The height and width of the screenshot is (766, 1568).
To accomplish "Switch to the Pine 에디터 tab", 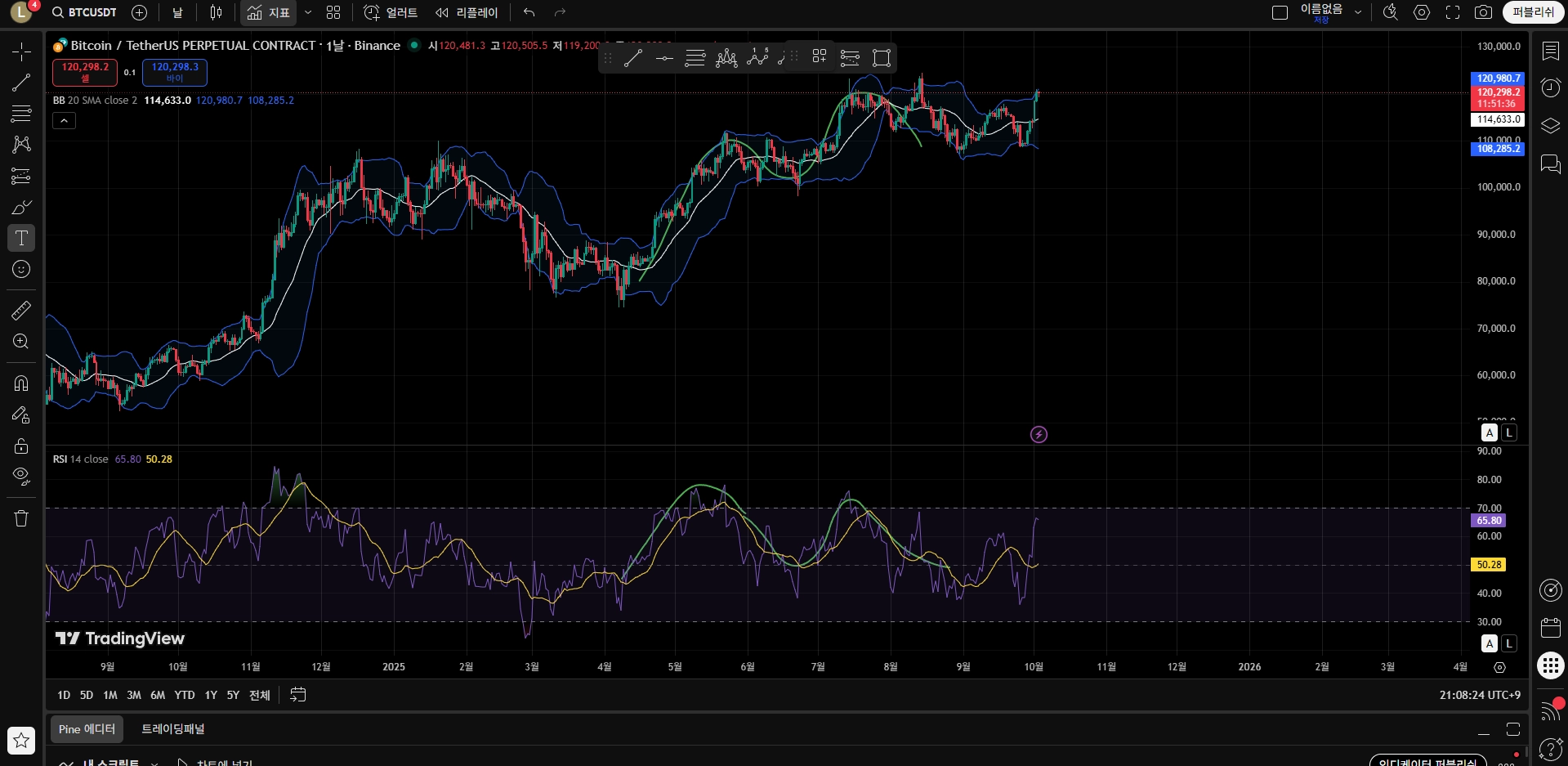I will 87,729.
